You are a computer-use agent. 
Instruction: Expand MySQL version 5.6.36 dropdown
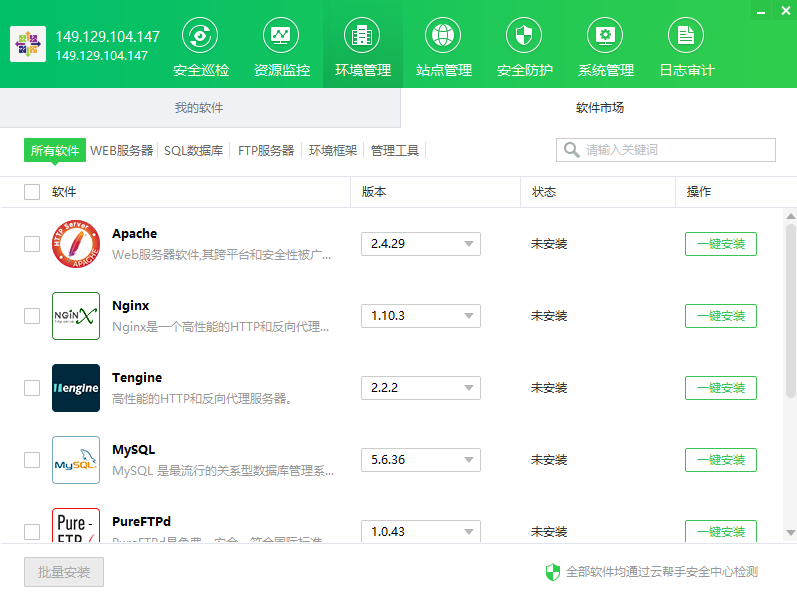pos(421,460)
